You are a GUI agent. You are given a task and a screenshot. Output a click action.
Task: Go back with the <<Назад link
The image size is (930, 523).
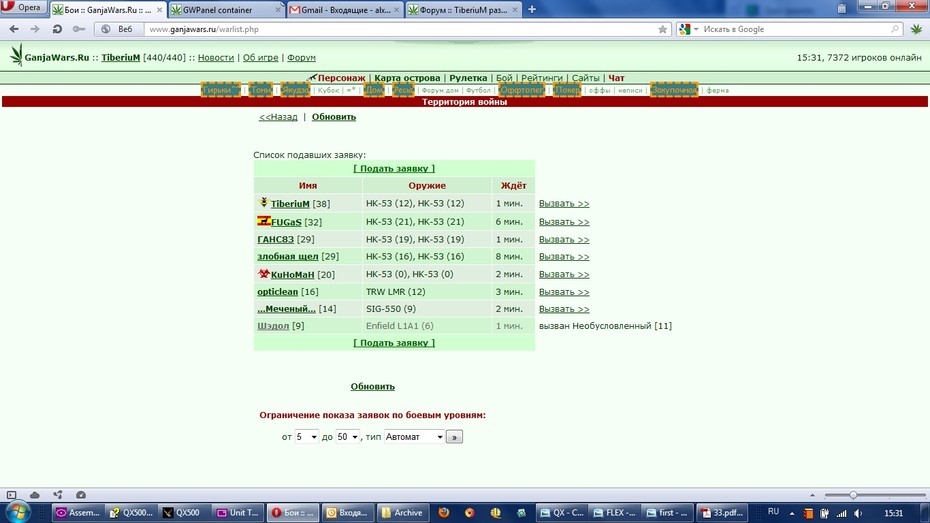[x=278, y=117]
